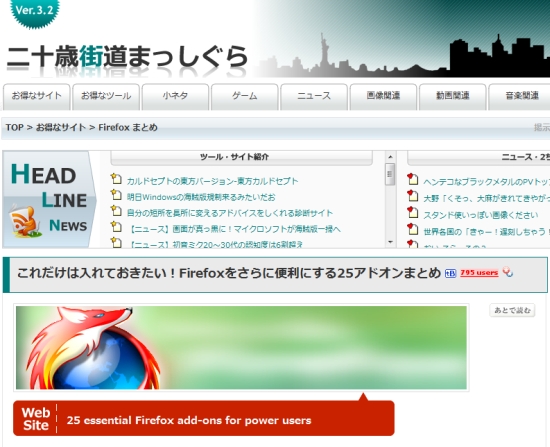Open the お得なツール navigation tab
The image size is (550, 447).
click(x=106, y=96)
